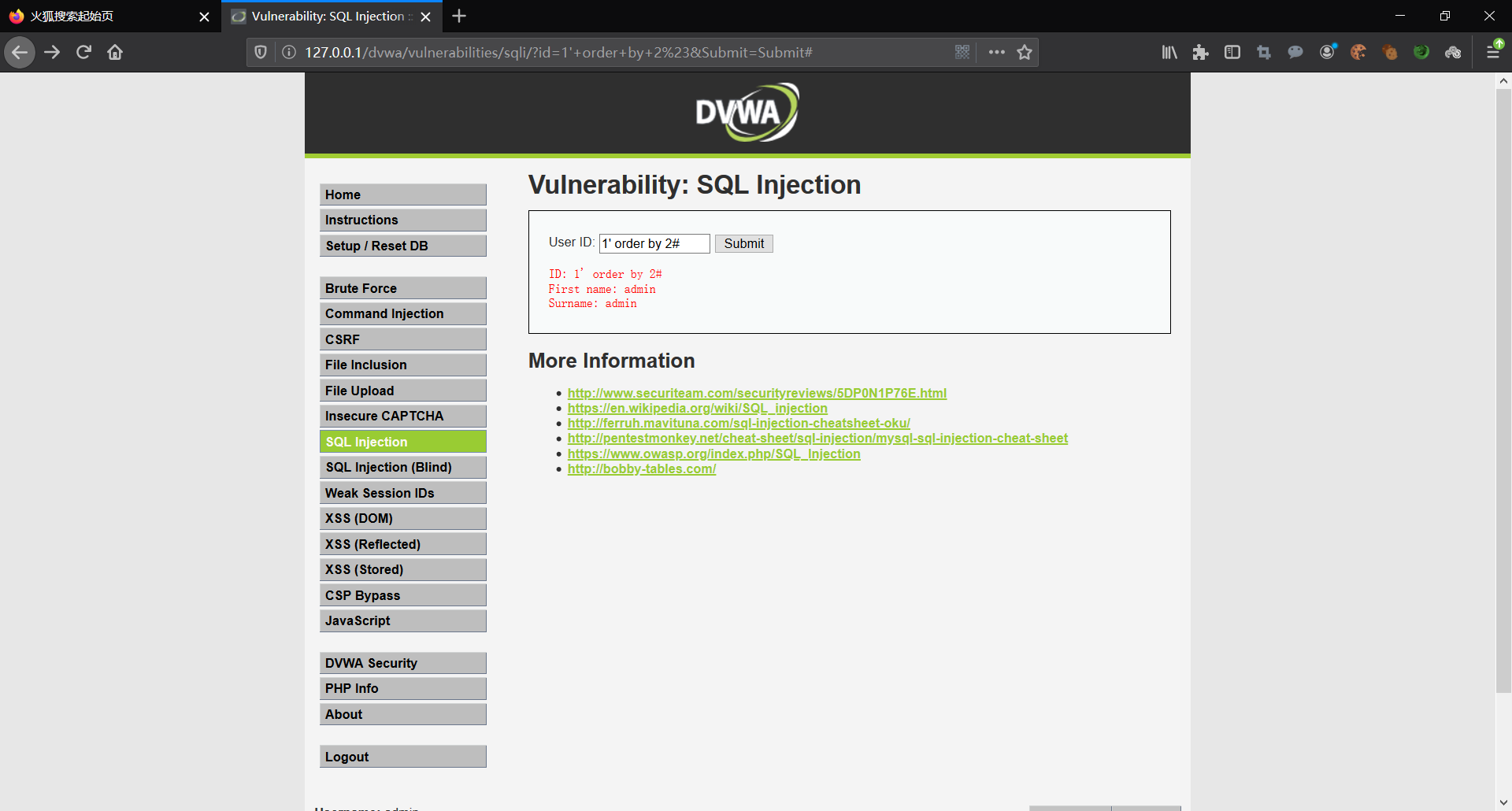Open File Upload vulnerability

pyautogui.click(x=403, y=391)
